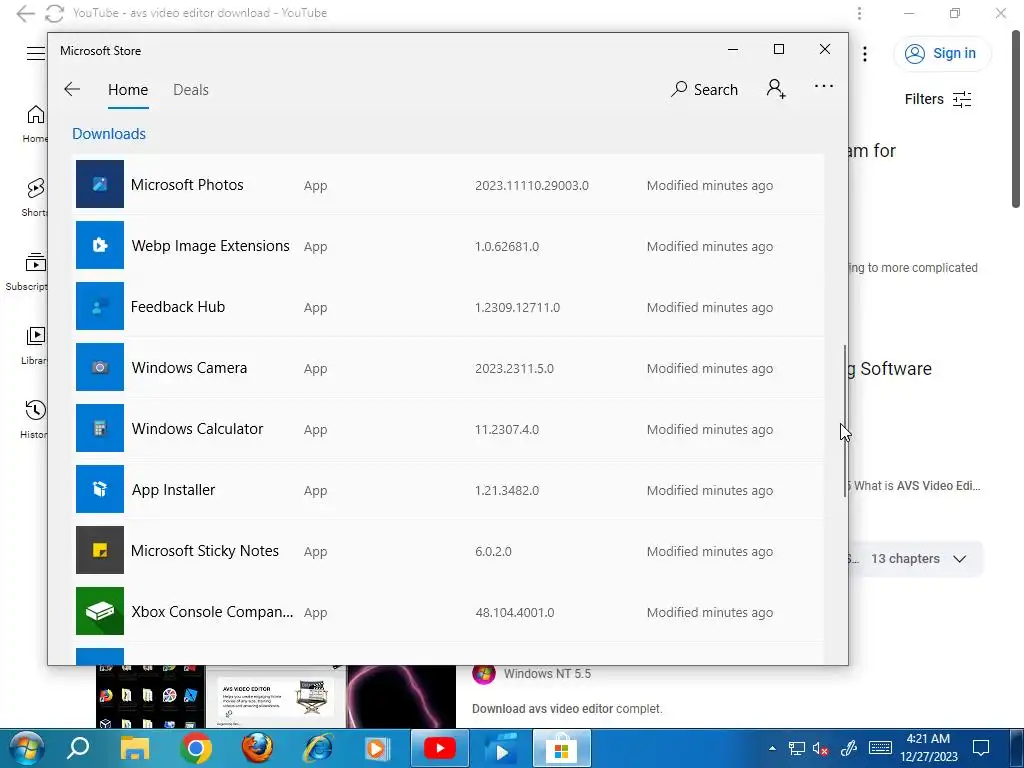Click the Xbox Console Companion icon
1024x768 pixels.
pyautogui.click(x=99, y=611)
